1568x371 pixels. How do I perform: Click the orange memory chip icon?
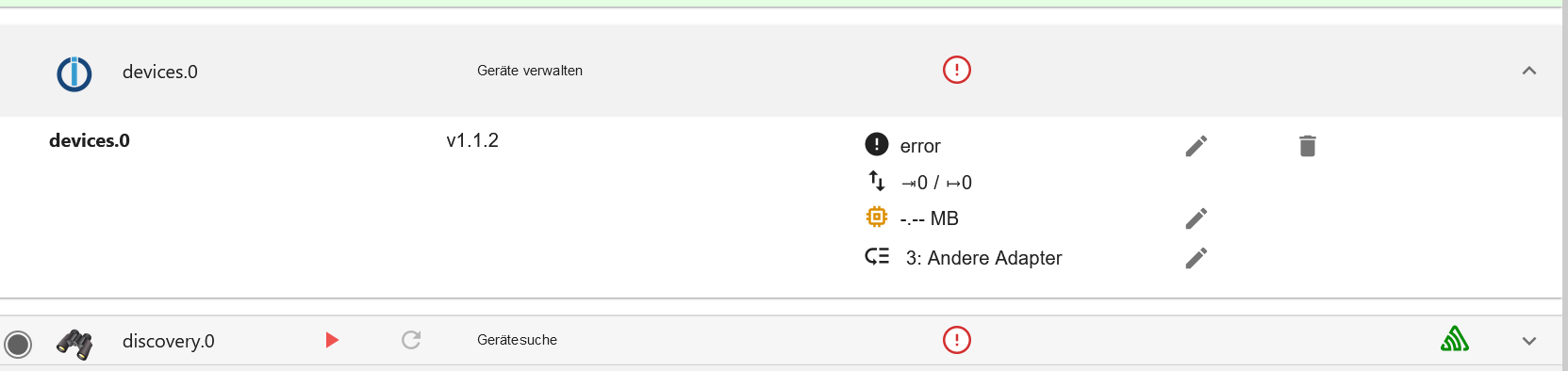click(x=877, y=218)
